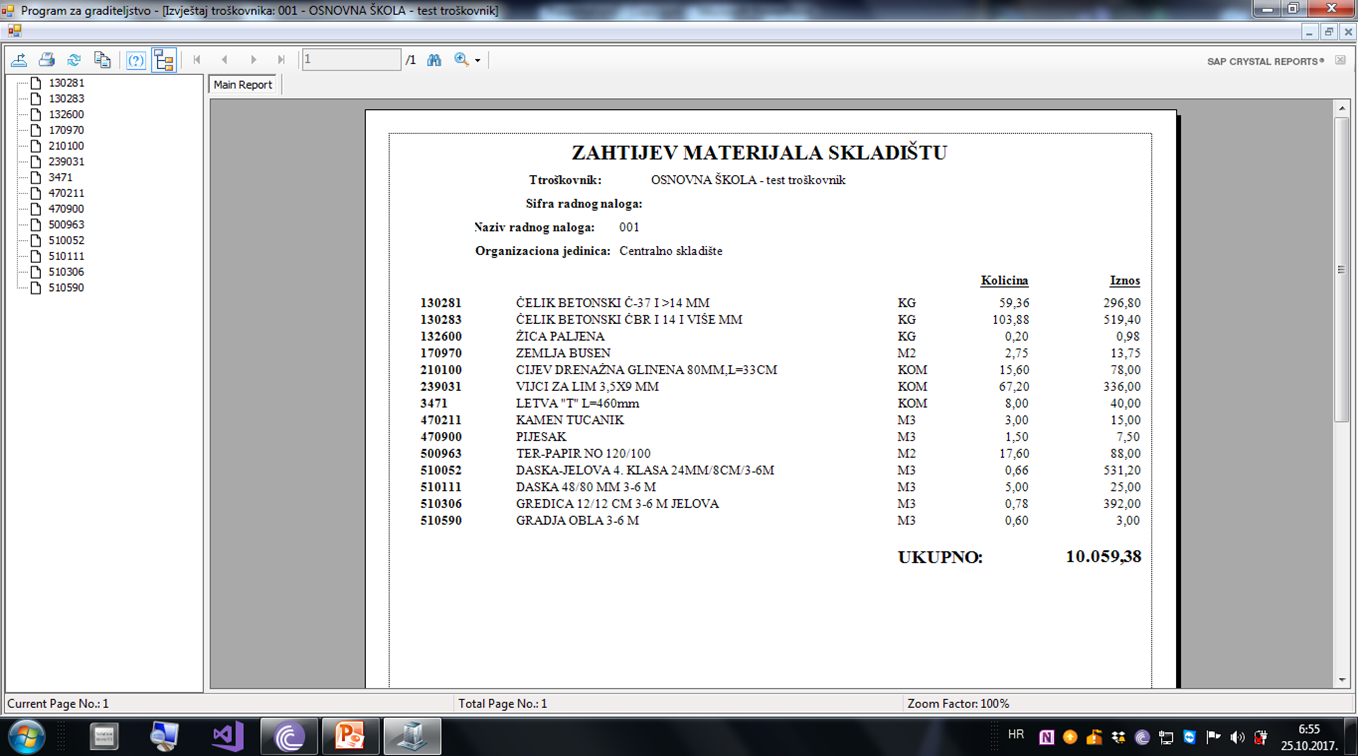
Task: Click the power plug tray icon
Action: [1261, 738]
